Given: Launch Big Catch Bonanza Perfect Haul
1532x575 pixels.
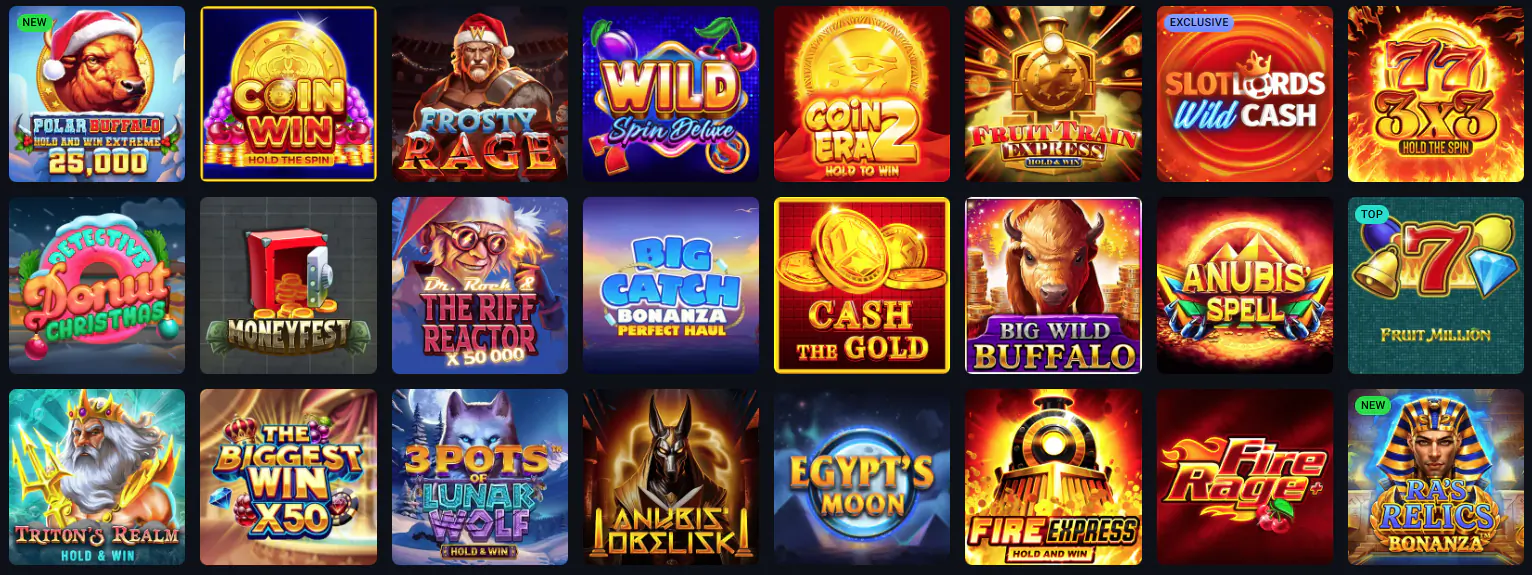Looking at the screenshot, I should click(x=671, y=285).
